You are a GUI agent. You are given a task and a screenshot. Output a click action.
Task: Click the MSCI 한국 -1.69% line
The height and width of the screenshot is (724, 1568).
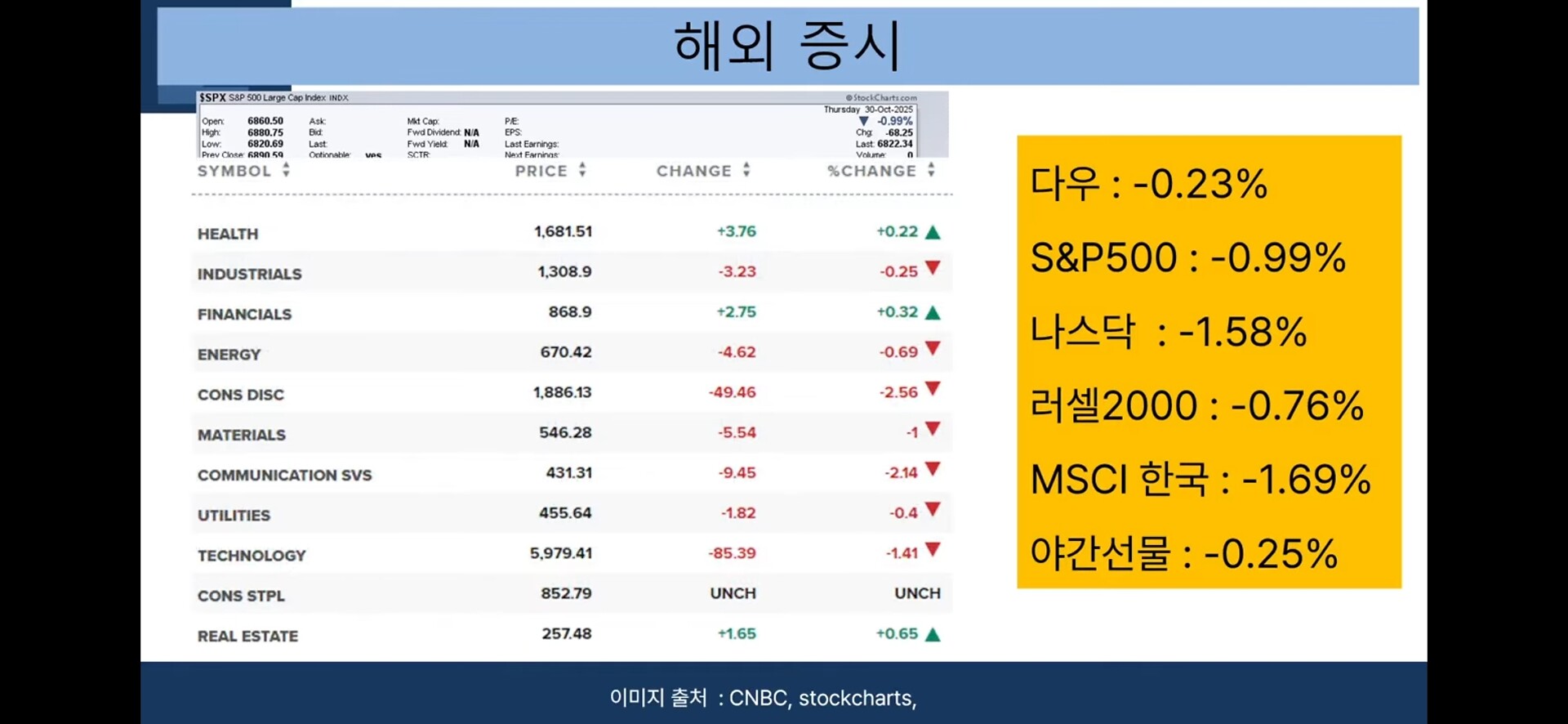click(1200, 479)
